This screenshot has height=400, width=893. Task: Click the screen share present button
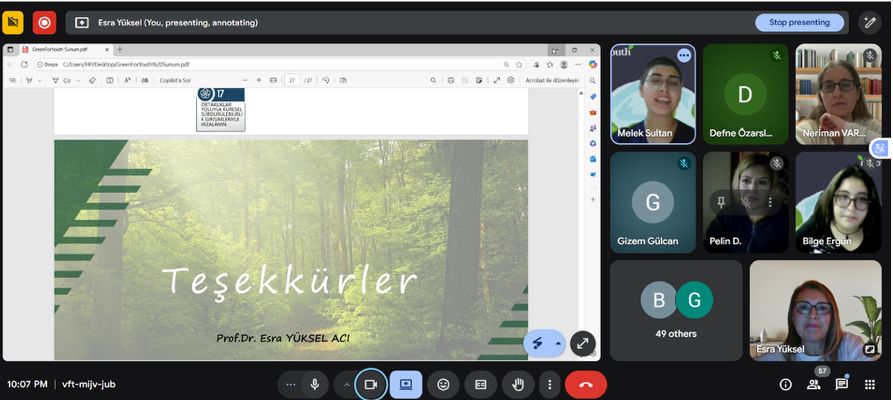tap(406, 384)
